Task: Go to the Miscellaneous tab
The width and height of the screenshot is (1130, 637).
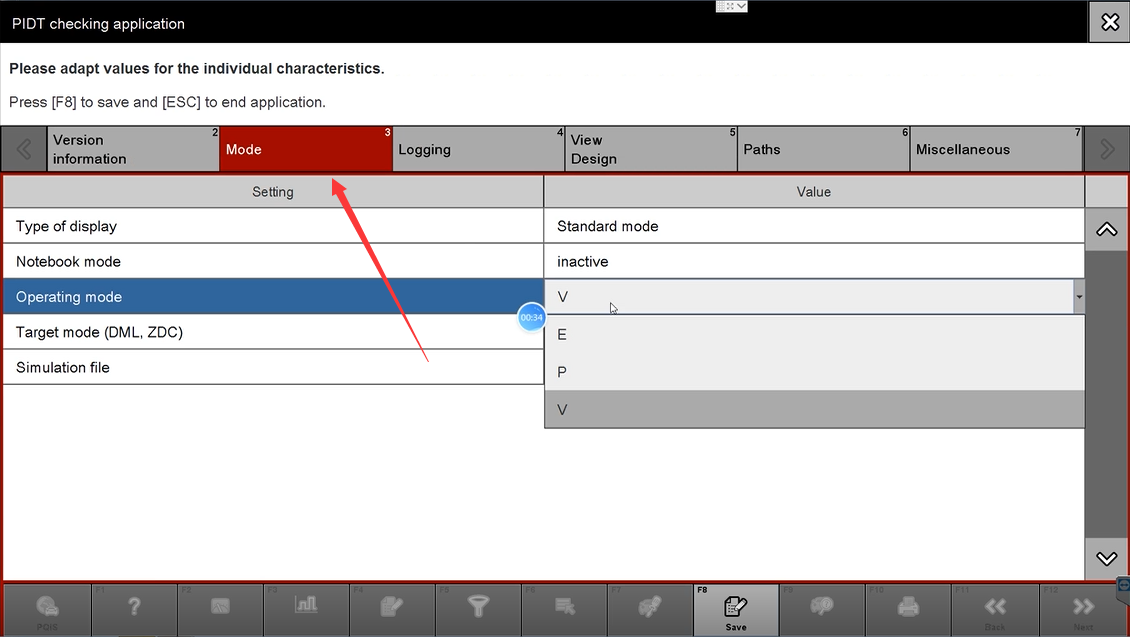Action: click(996, 150)
